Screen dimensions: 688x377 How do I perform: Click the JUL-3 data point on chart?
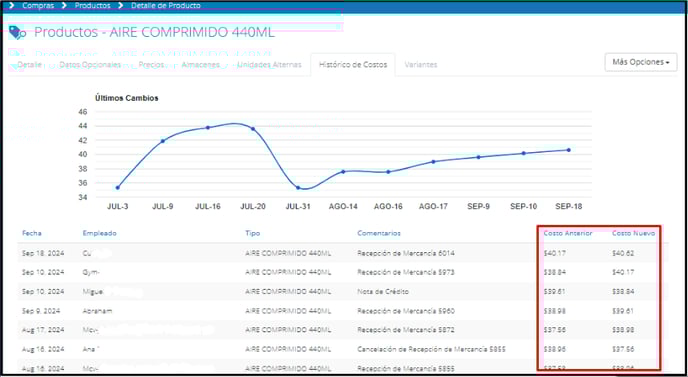[x=118, y=187]
